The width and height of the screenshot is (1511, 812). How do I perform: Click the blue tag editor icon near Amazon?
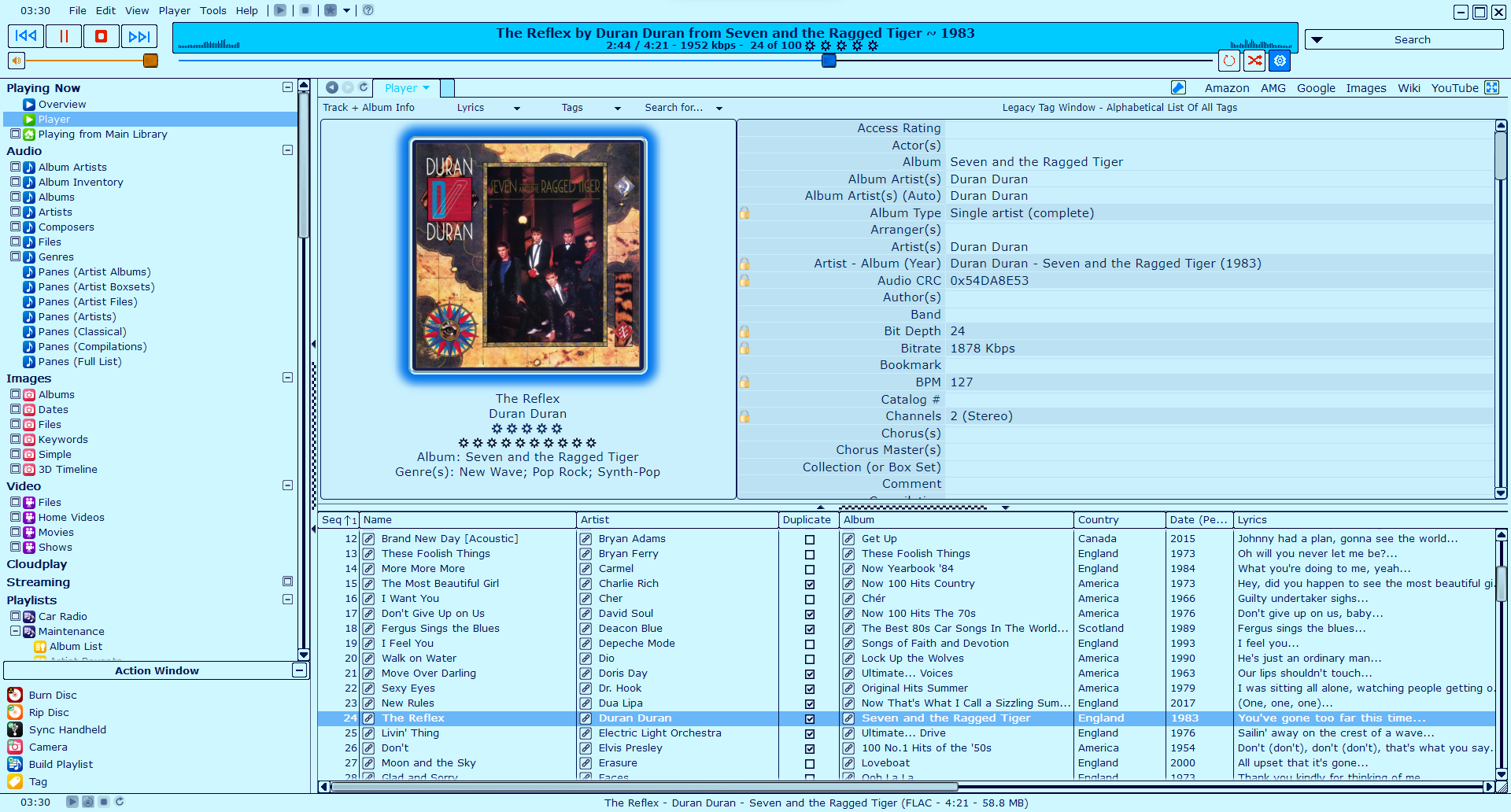point(1178,87)
